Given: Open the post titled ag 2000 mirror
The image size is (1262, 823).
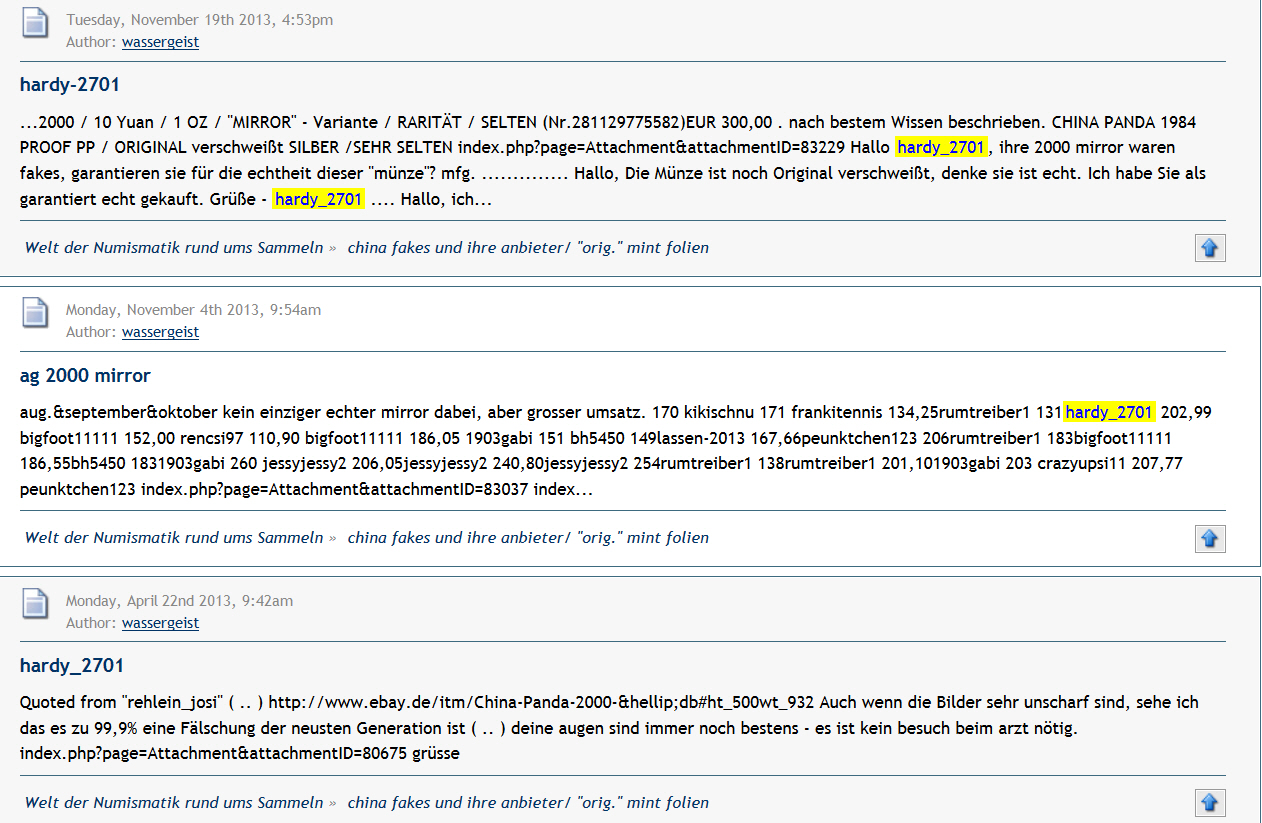Looking at the screenshot, I should 85,376.
